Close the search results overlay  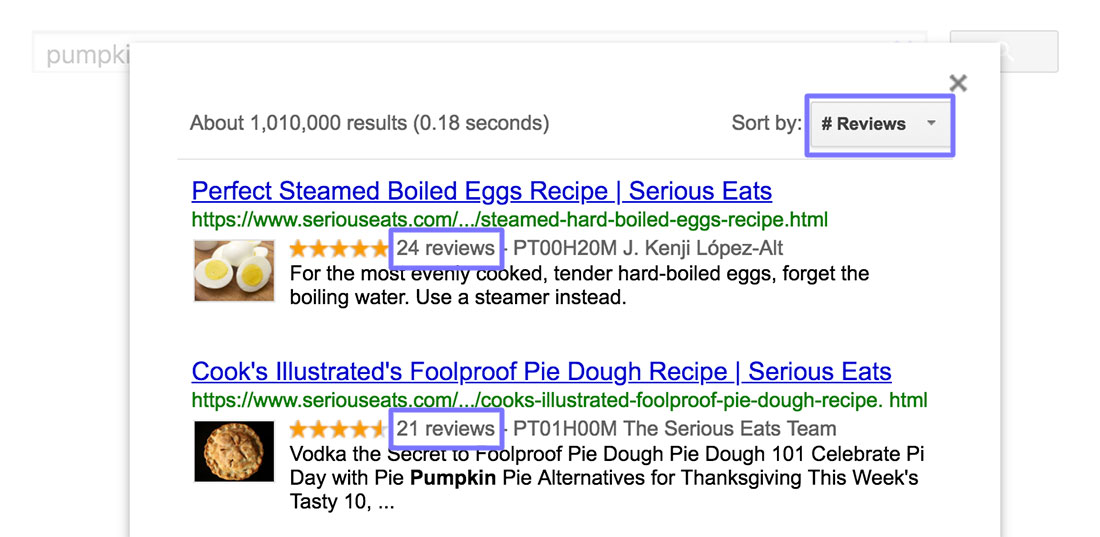(x=958, y=83)
